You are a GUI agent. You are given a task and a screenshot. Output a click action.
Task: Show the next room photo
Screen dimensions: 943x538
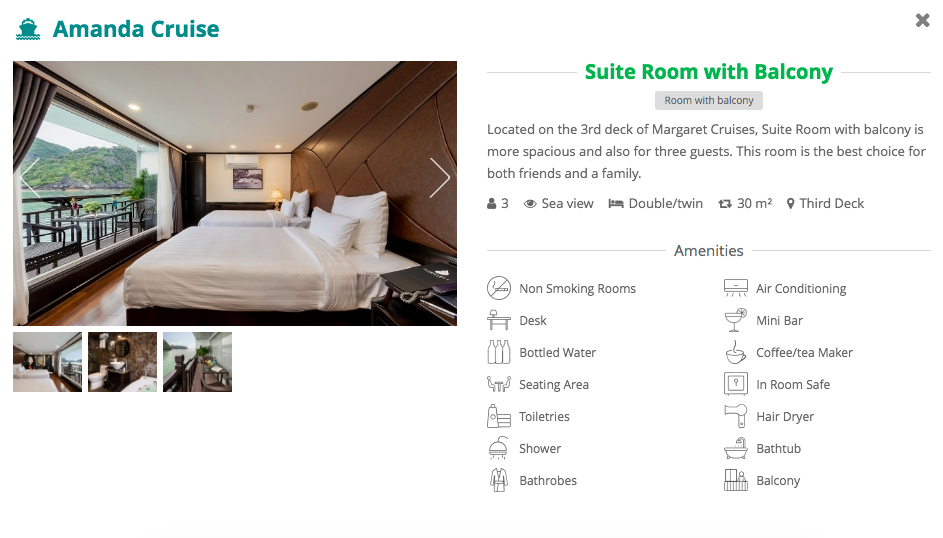point(440,178)
